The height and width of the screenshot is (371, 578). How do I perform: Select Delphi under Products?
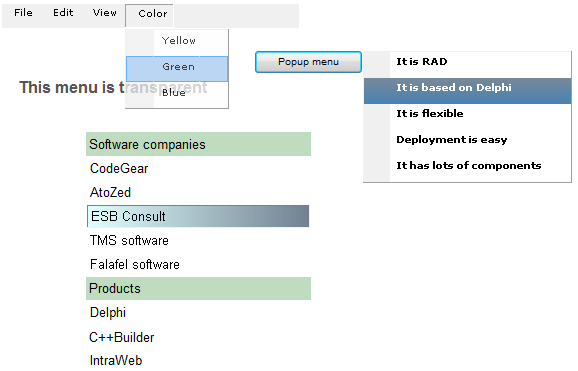click(198, 313)
